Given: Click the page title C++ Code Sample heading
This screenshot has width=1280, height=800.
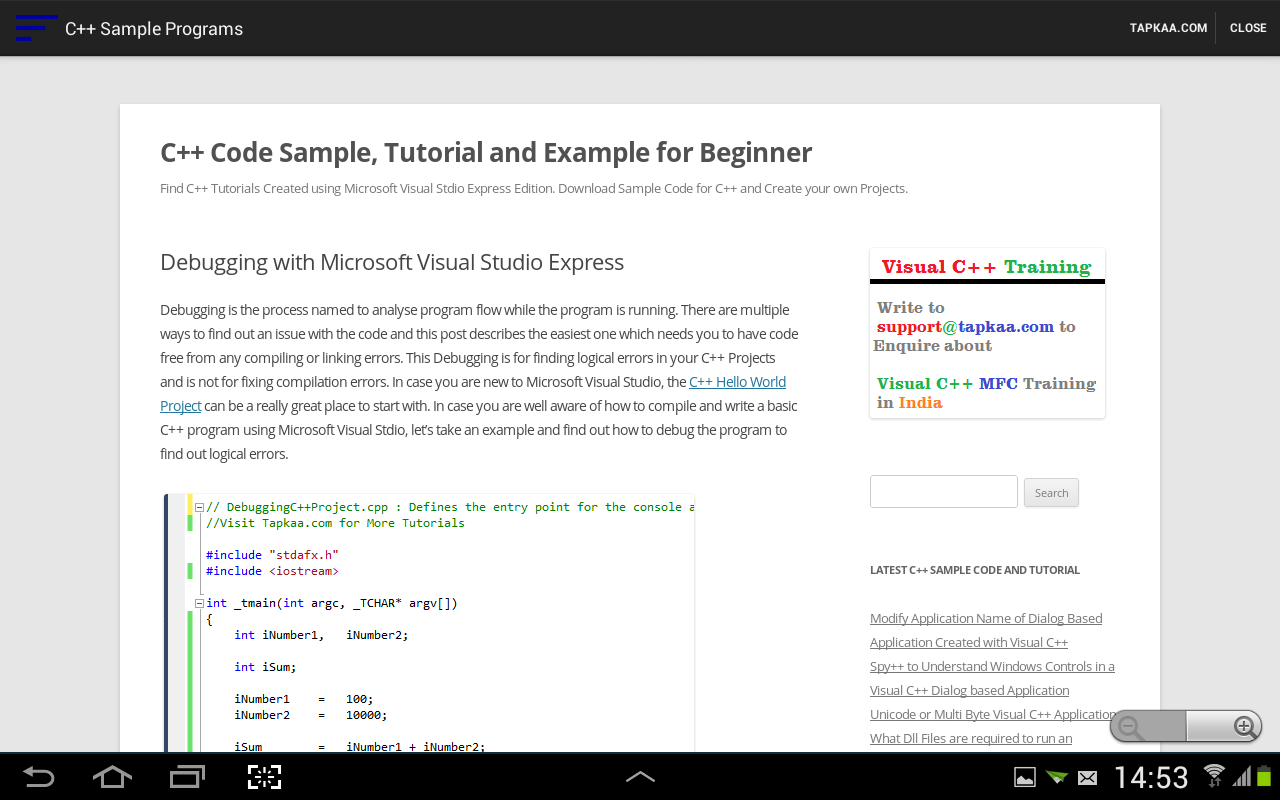Looking at the screenshot, I should [x=486, y=152].
